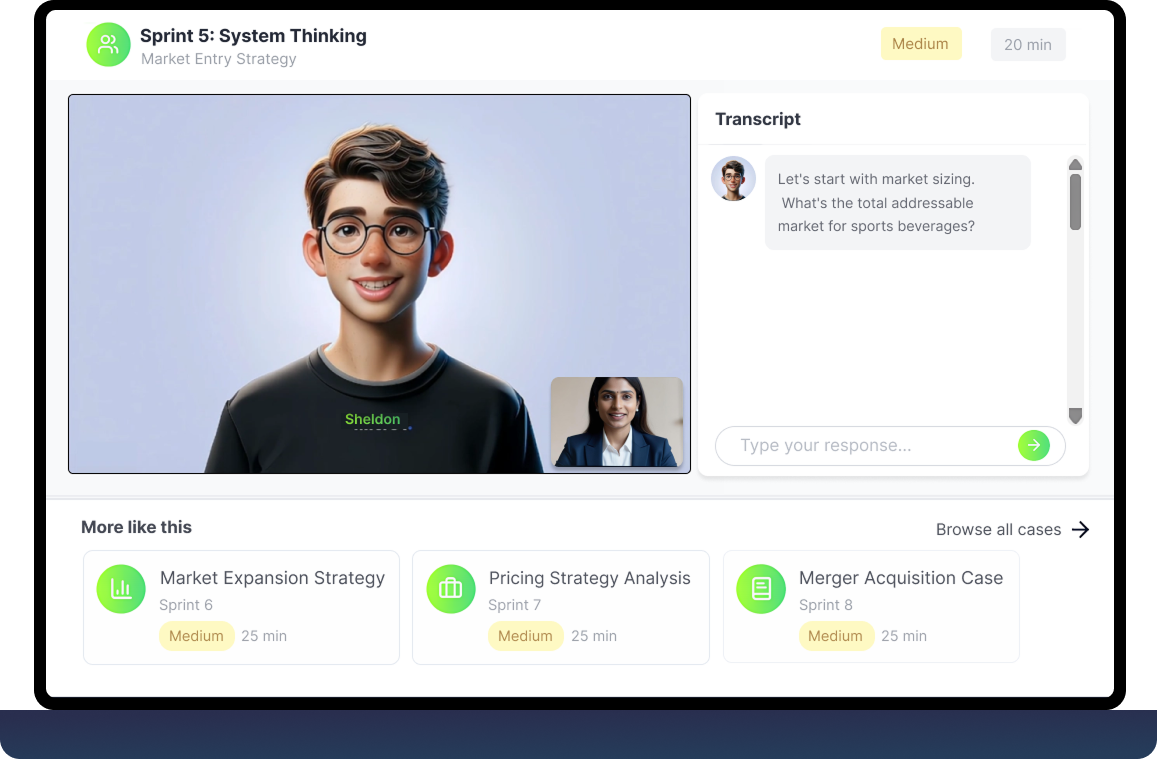
Task: Select the bar chart icon on Market Expansion card
Action: coord(121,589)
